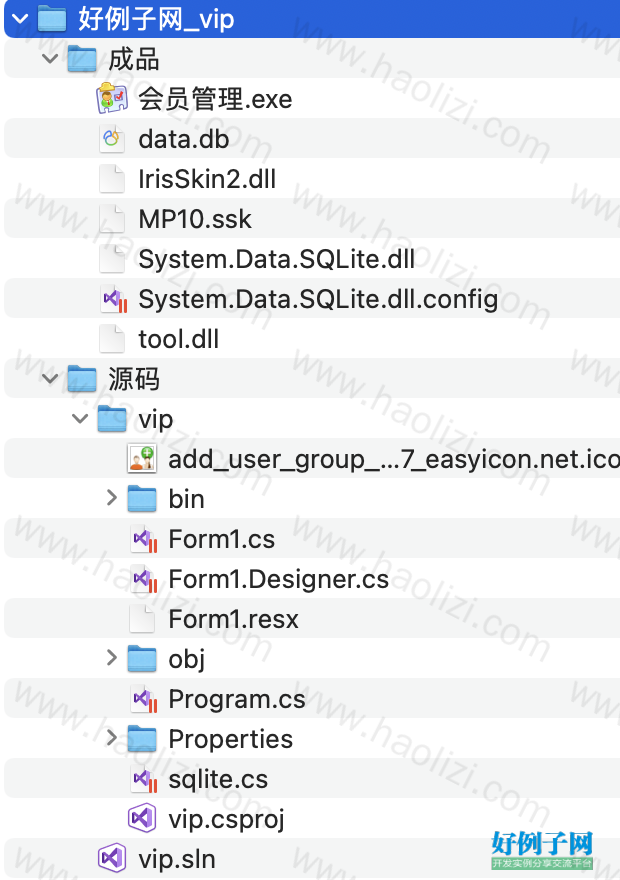
Task: Select the IrisSkin2.dll file row
Action: pos(312,179)
